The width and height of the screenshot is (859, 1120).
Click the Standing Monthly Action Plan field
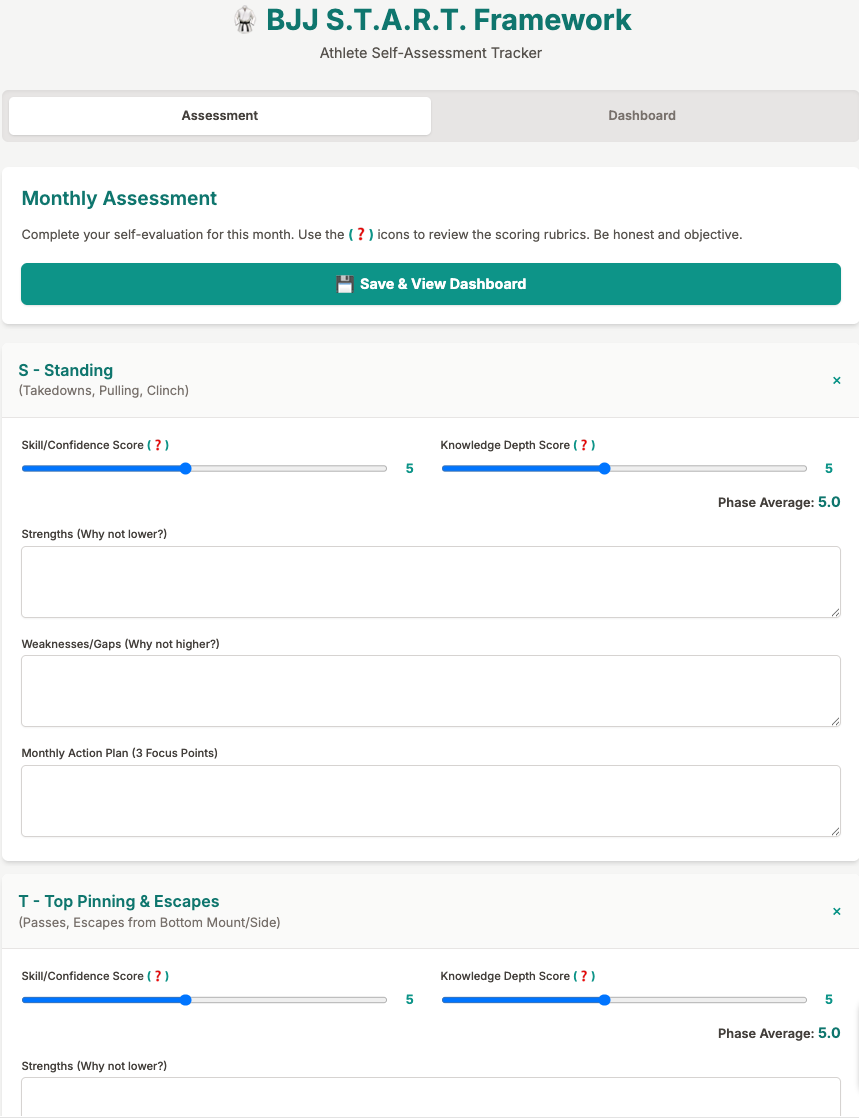point(431,800)
